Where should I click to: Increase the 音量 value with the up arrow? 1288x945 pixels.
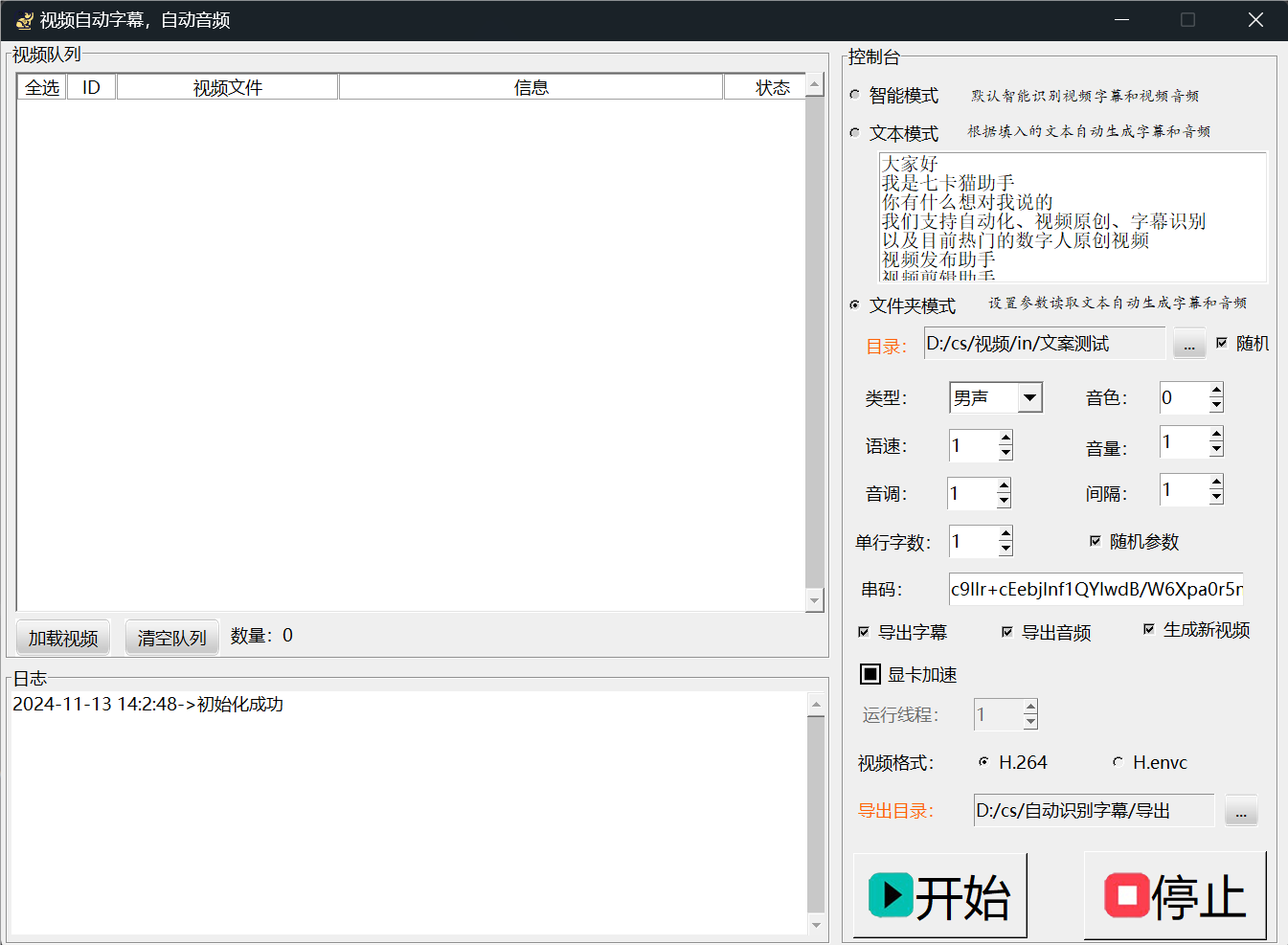[1216, 435]
